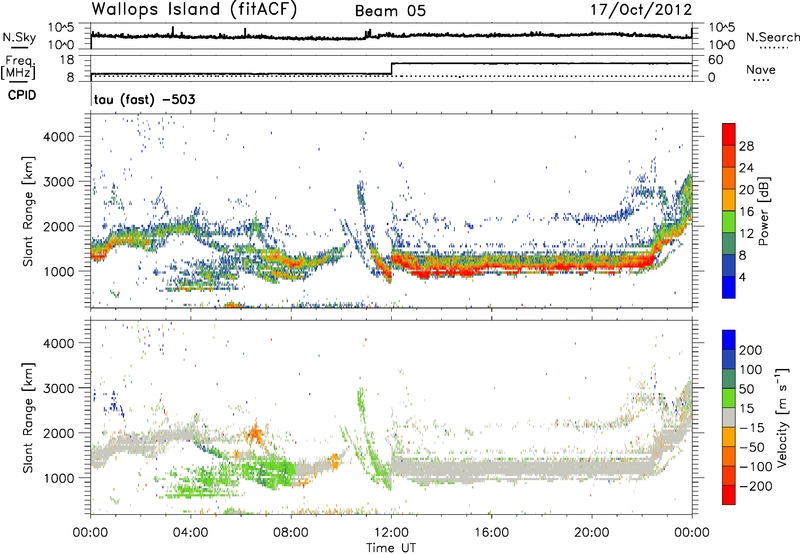Click the 'Power [dB]' color bar label

point(764,211)
